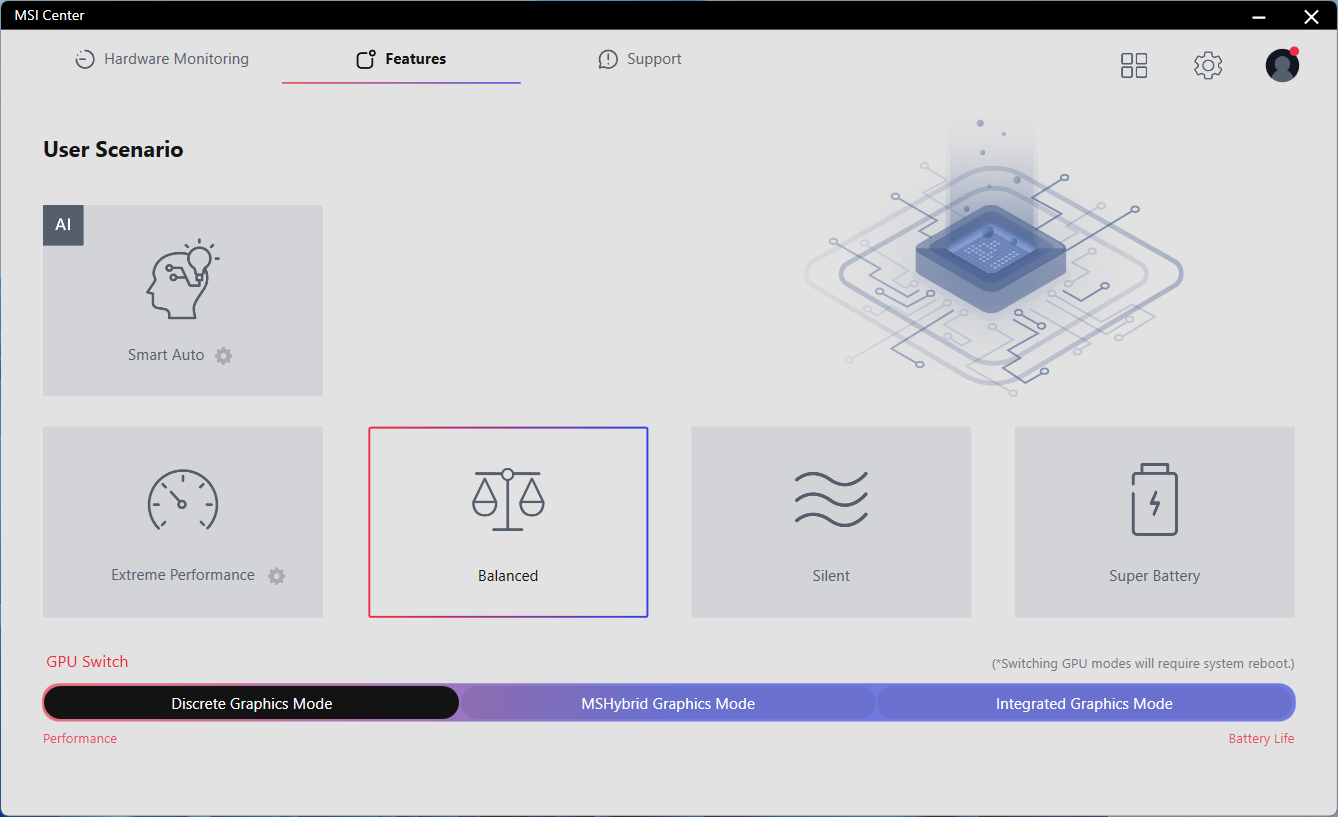Click the Features tab icon
This screenshot has width=1338, height=817.
[366, 59]
